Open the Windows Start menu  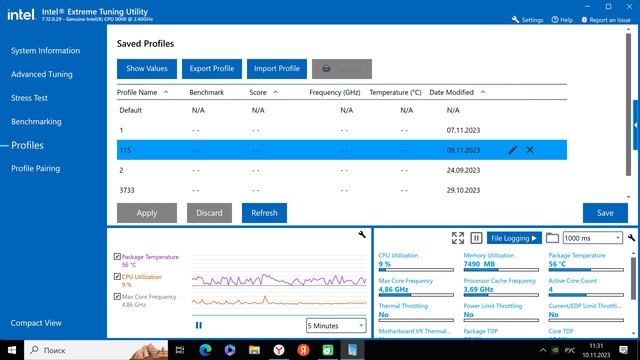pyautogui.click(x=12, y=350)
